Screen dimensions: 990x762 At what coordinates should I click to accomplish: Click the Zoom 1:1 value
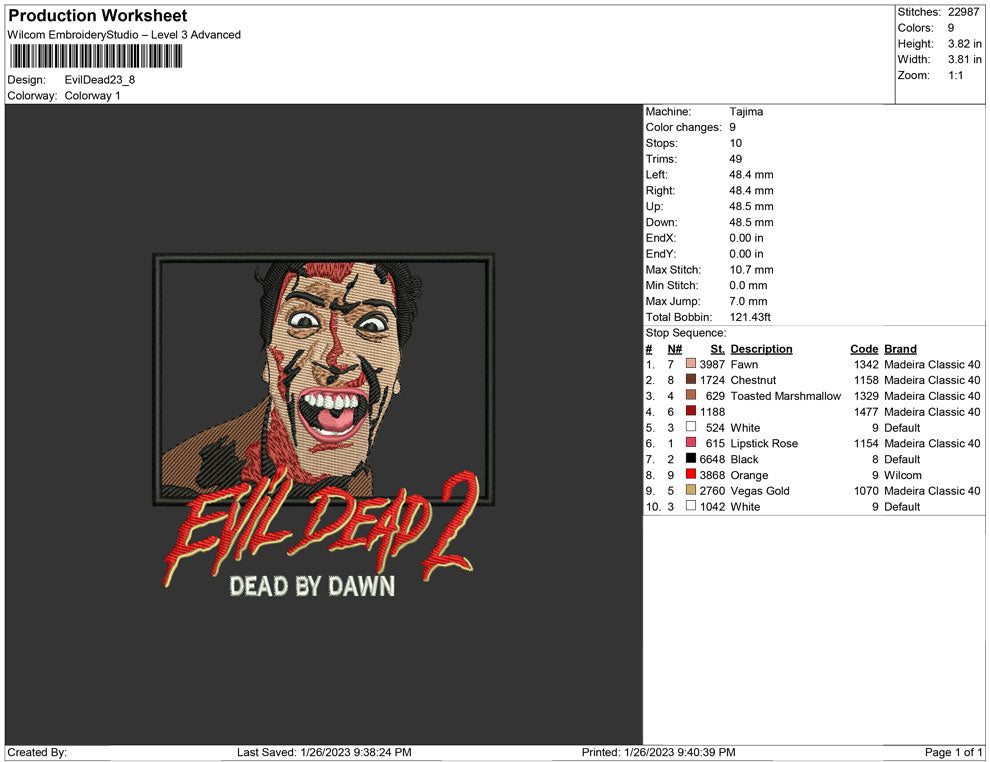[x=957, y=73]
